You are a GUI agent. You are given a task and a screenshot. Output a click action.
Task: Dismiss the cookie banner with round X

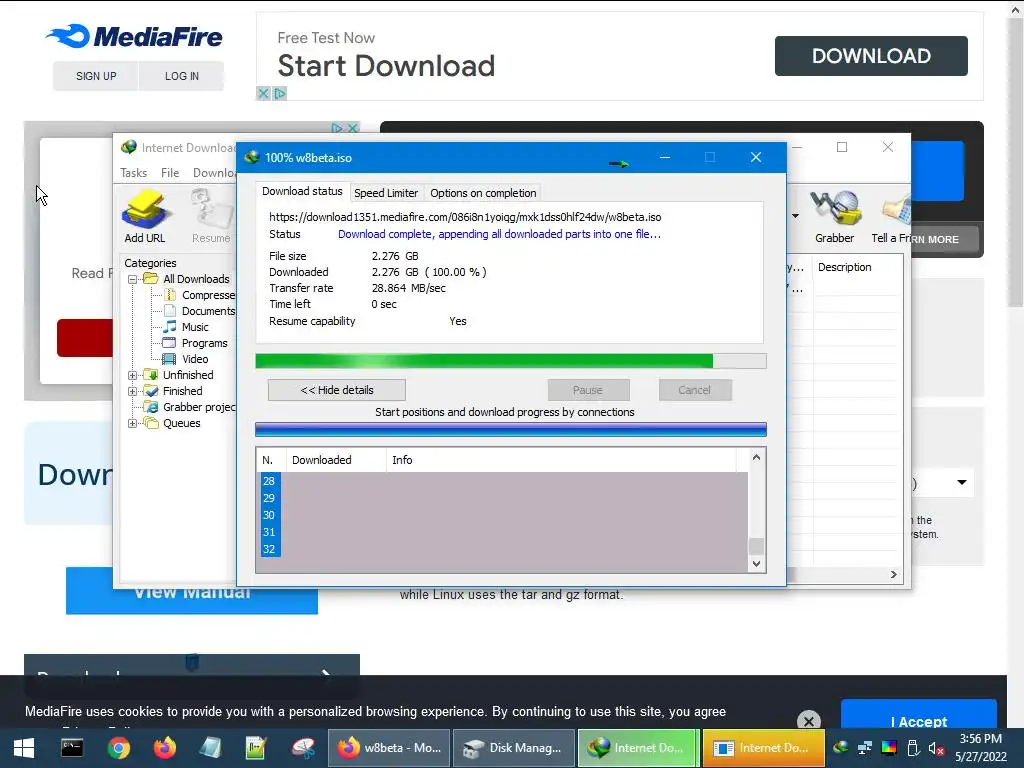[x=808, y=721]
